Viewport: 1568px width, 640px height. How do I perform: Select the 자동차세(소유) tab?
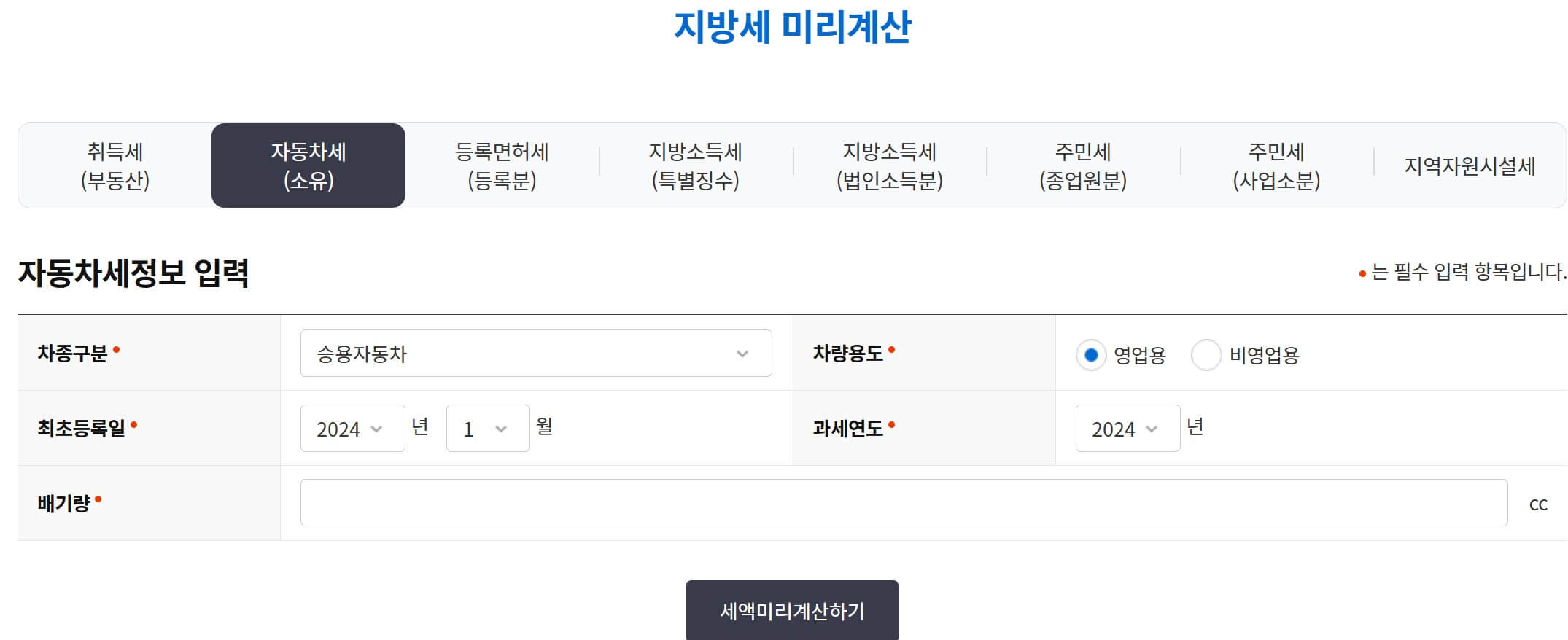[308, 165]
